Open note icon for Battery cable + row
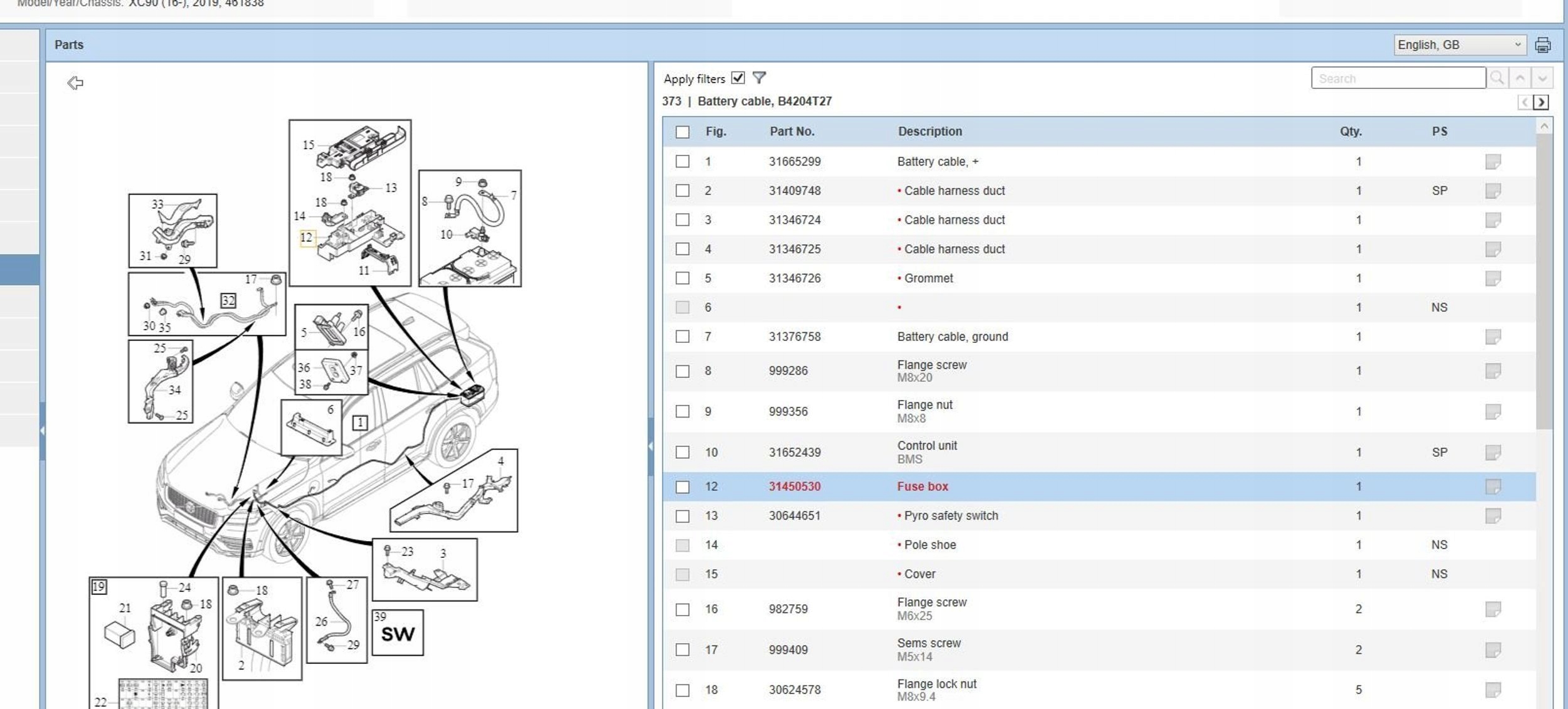Image resolution: width=1568 pixels, height=709 pixels. point(1493,162)
